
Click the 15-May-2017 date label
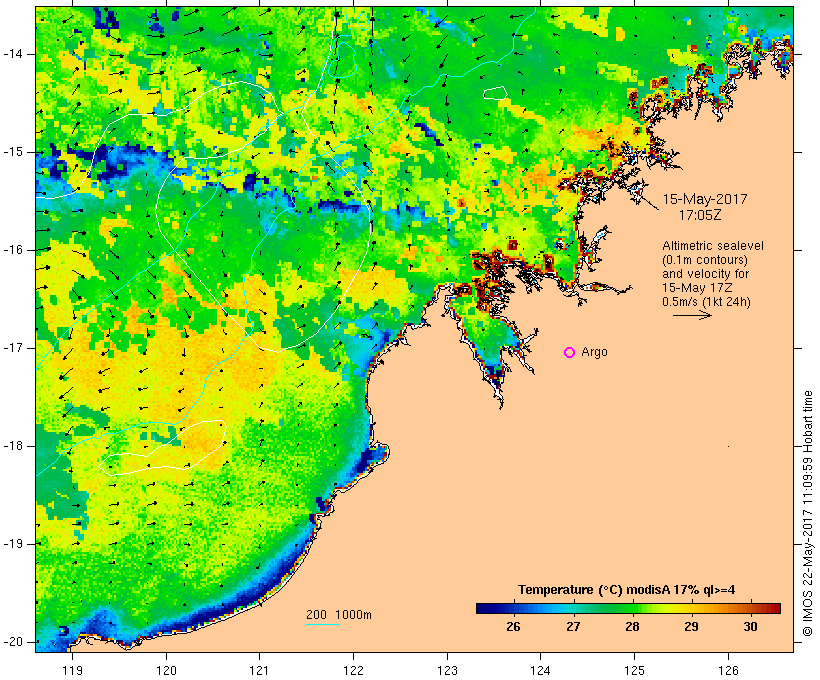pos(705,199)
